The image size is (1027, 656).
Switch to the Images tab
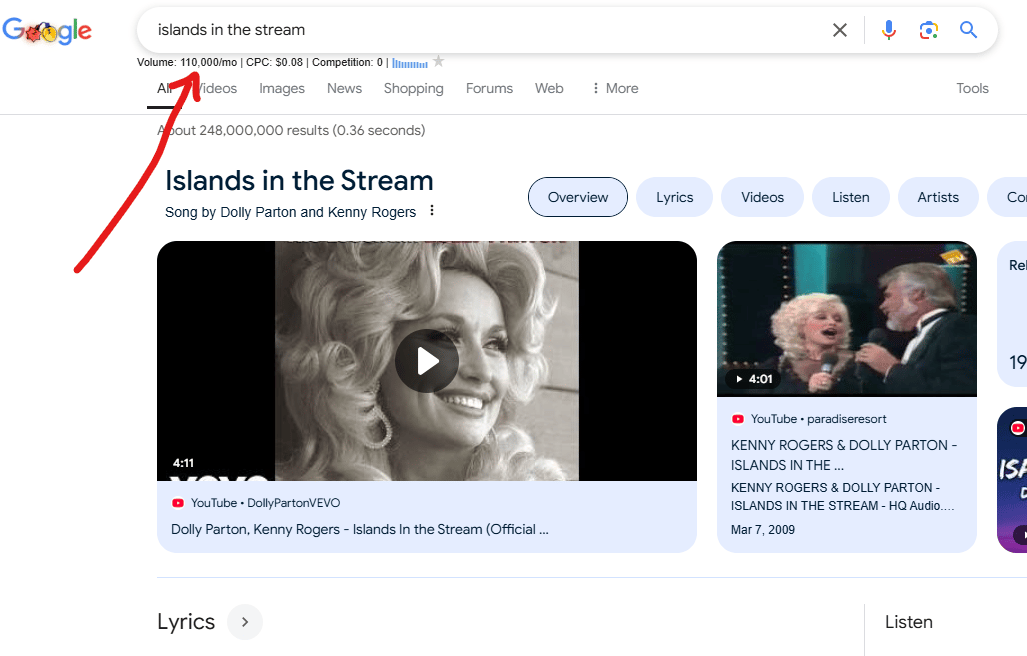tap(282, 88)
